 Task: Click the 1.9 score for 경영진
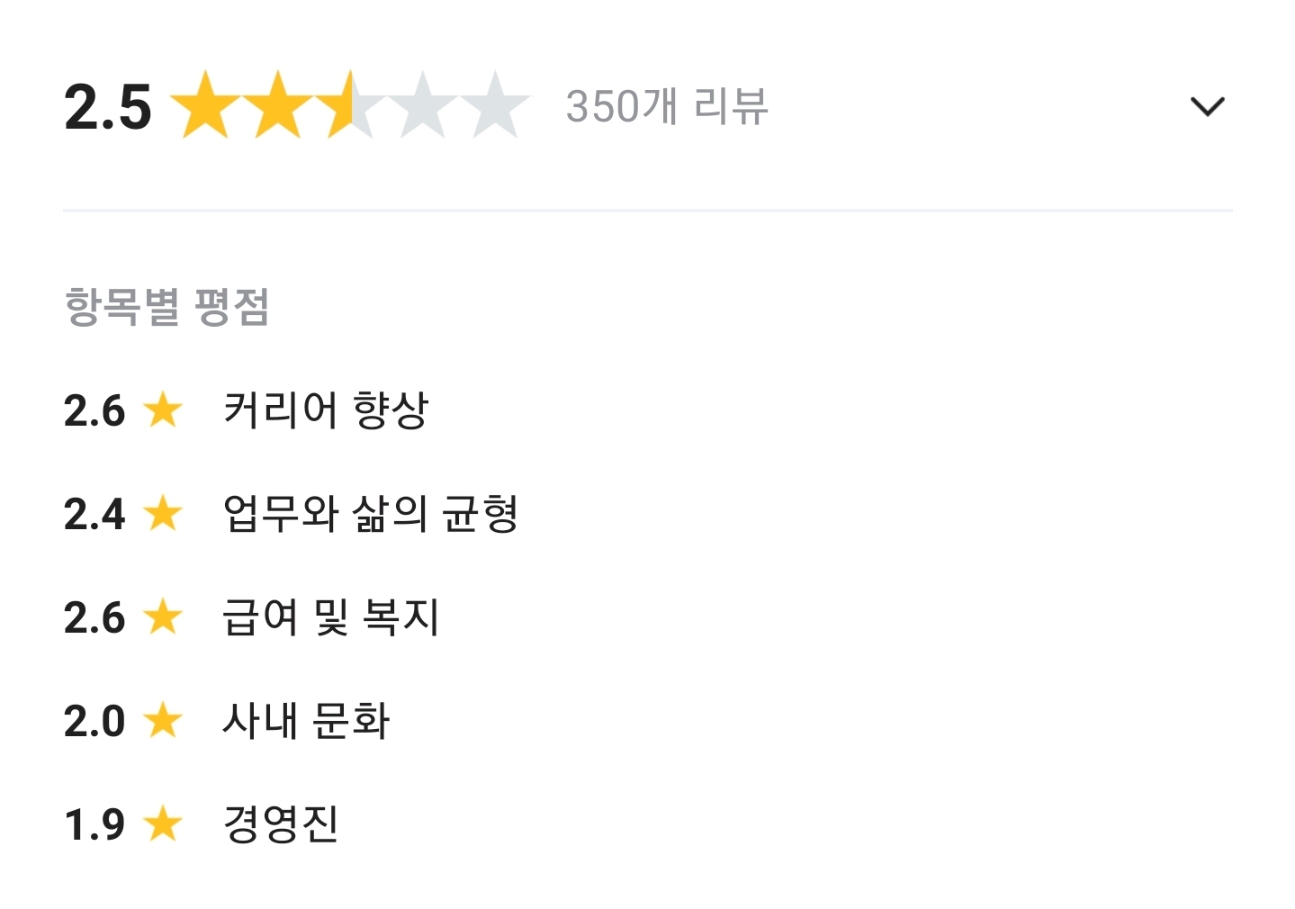(94, 825)
